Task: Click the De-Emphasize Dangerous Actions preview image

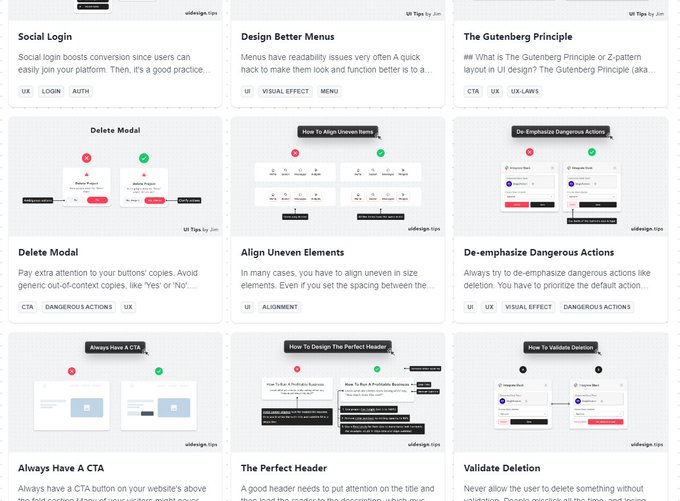Action: tap(560, 177)
